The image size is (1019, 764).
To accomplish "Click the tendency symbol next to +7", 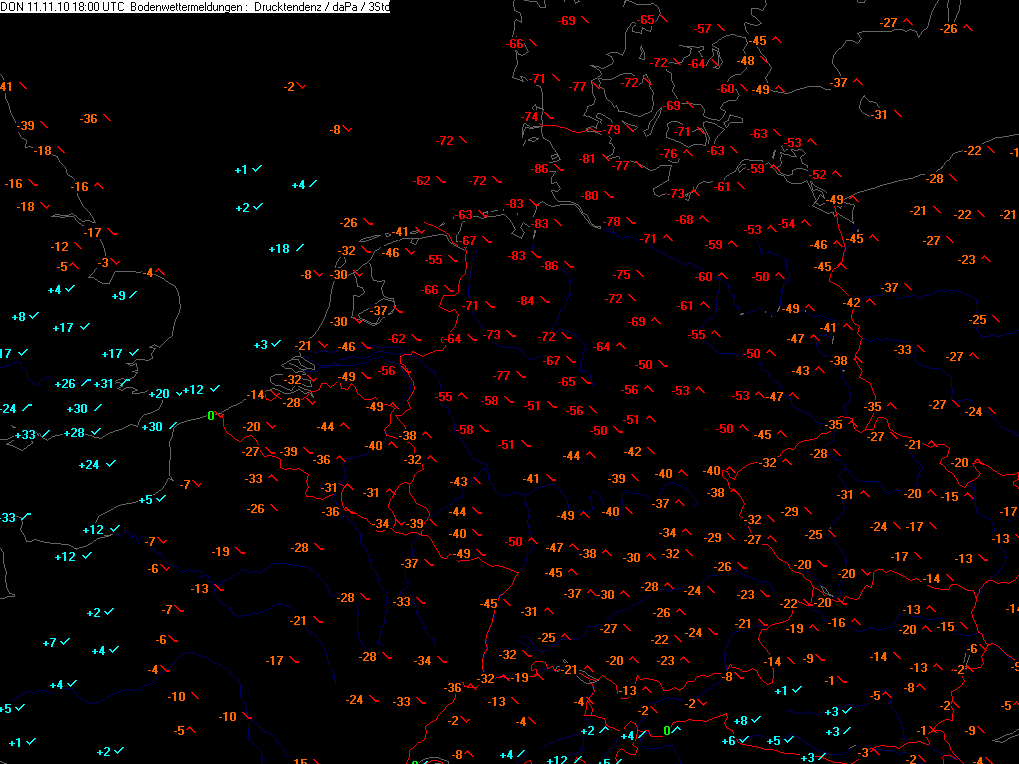I will (65, 641).
